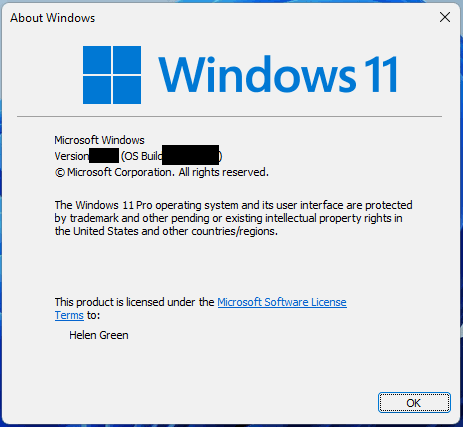Click the Windows 11 wordmark text
The height and width of the screenshot is (427, 463).
click(278, 74)
